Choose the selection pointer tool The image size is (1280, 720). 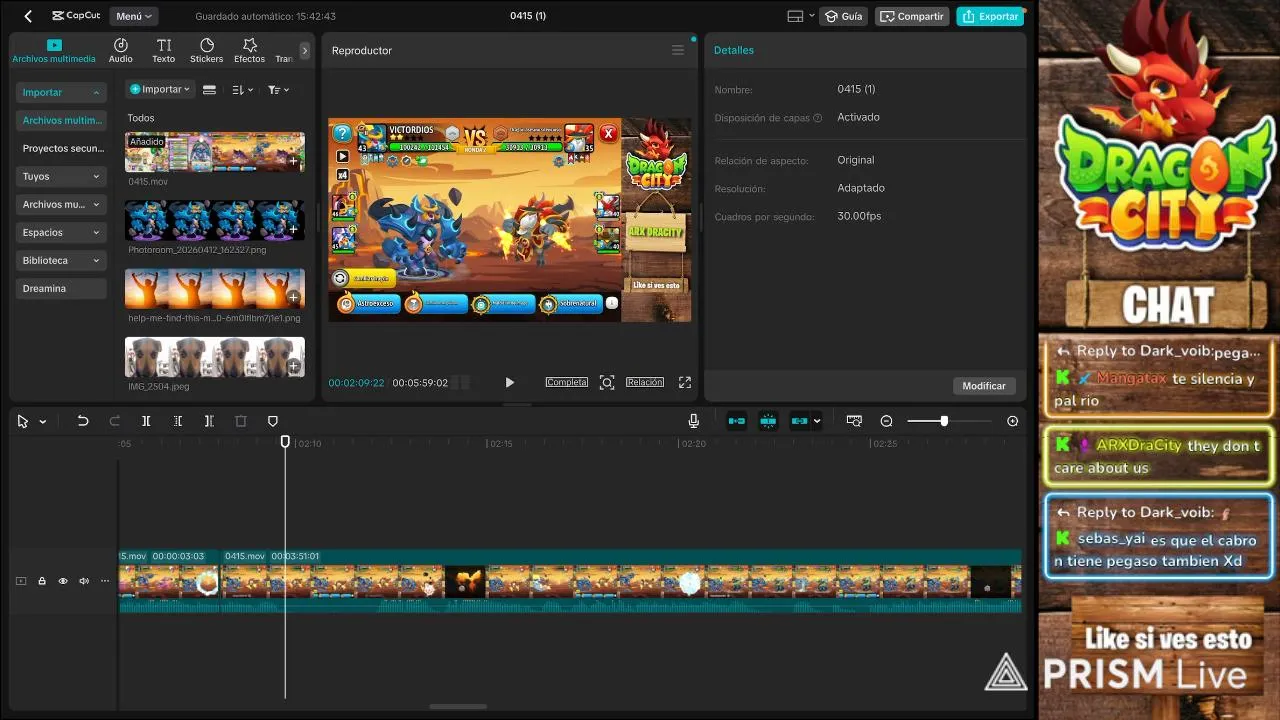[23, 421]
